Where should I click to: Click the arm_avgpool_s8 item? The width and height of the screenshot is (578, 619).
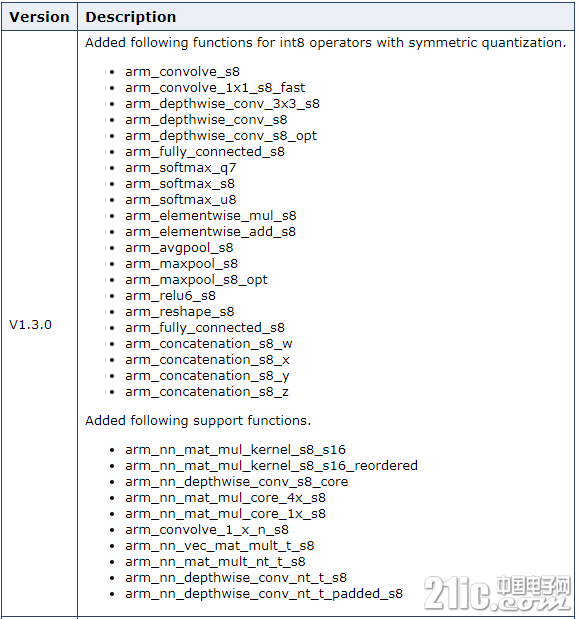(179, 248)
